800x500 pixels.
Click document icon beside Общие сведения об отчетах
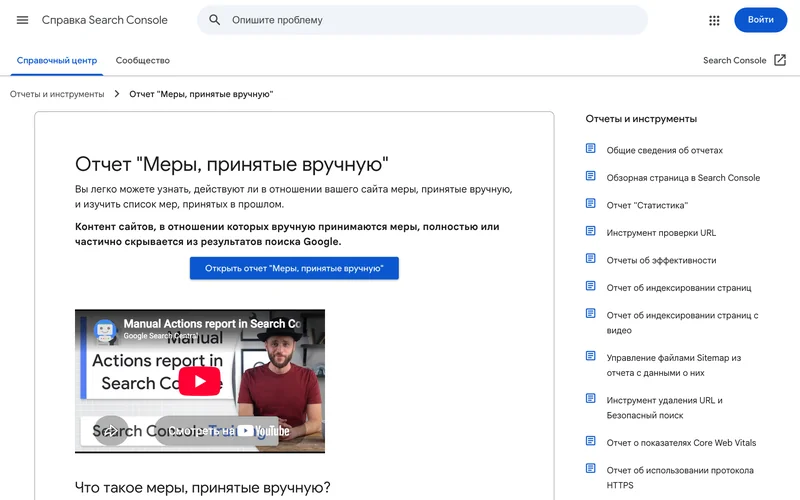coord(591,148)
